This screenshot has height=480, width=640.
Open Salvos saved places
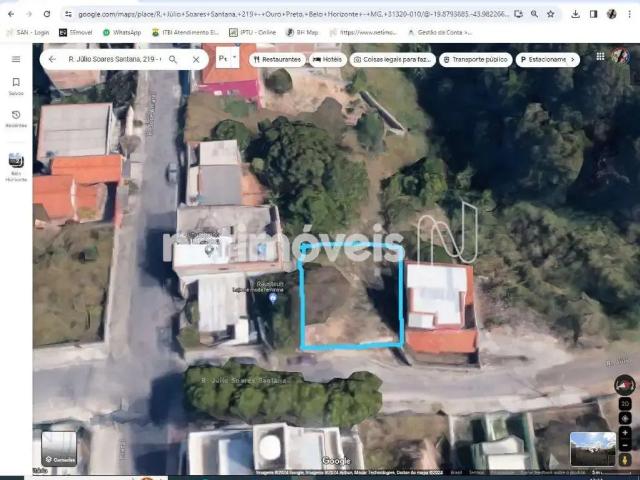point(16,87)
